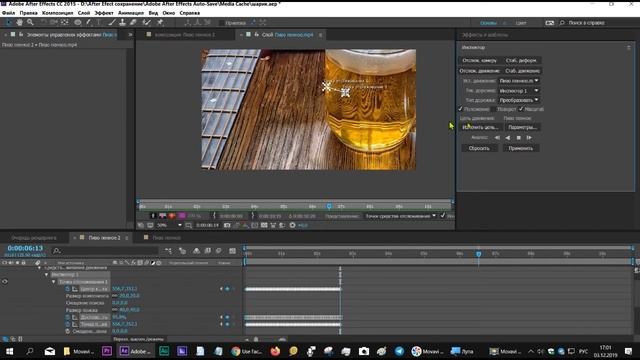This screenshot has width=640, height=360.
Task: Toggle stopwatch on the Центр функции row
Action: (68, 289)
